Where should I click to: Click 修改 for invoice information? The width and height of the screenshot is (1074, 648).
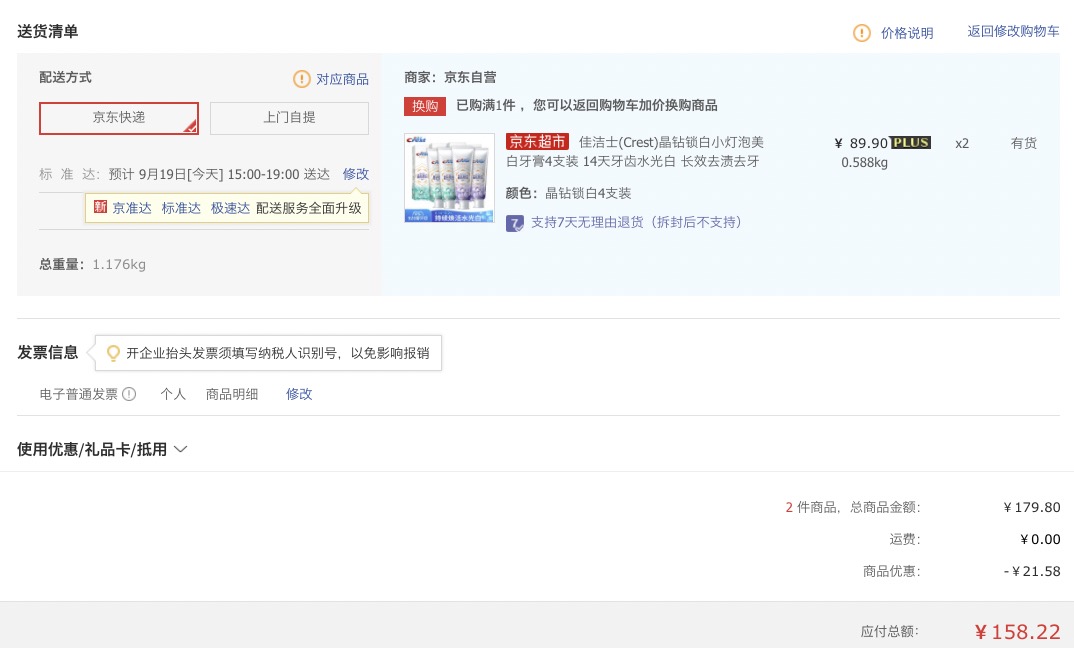(299, 394)
